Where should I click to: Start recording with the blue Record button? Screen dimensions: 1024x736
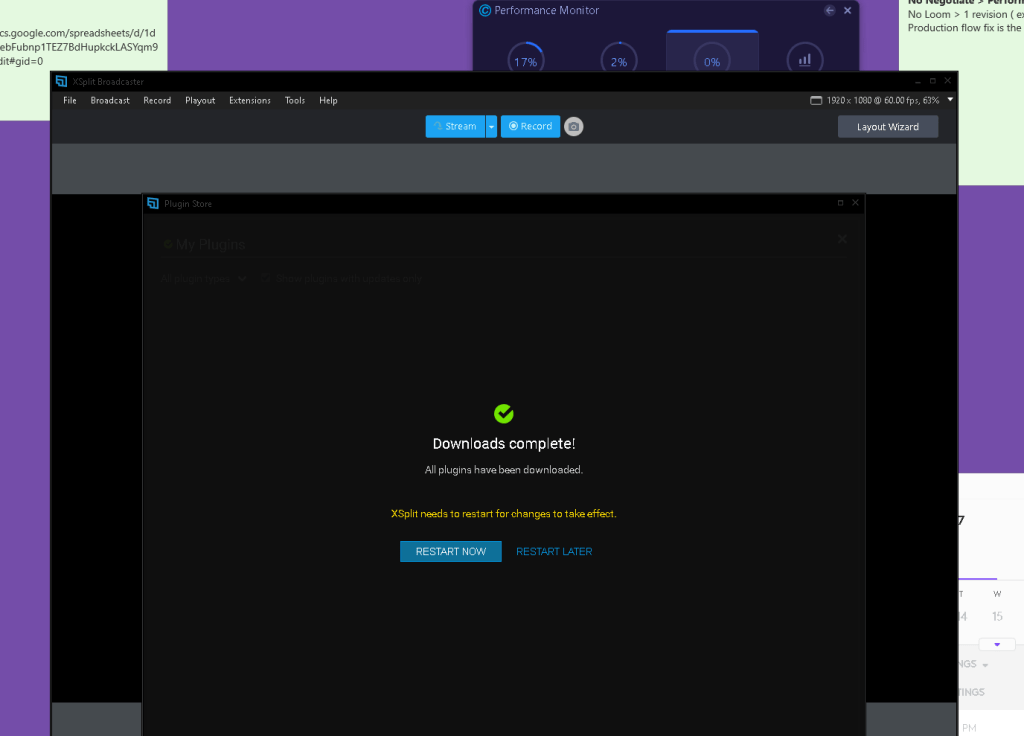point(530,127)
